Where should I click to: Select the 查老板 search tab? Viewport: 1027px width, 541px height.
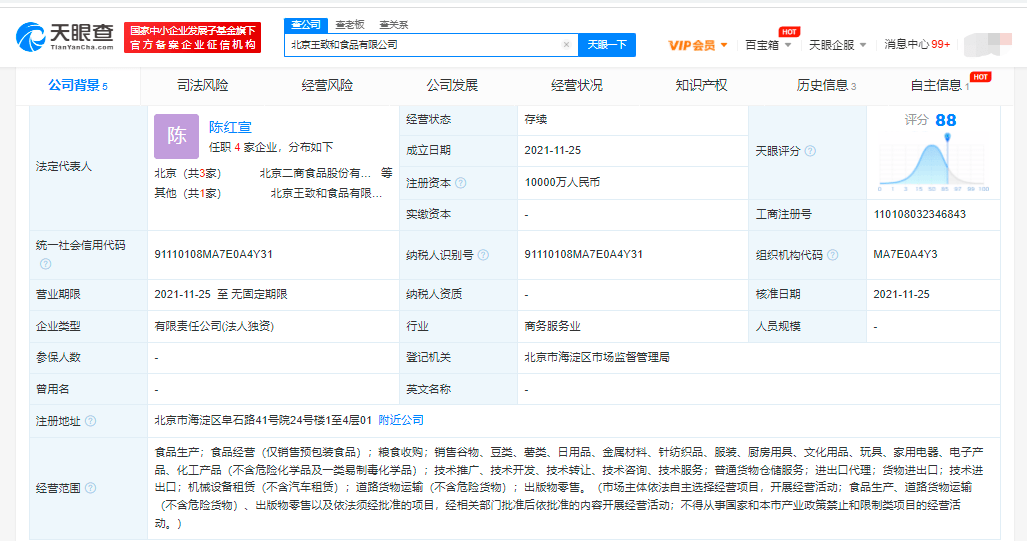tap(350, 25)
